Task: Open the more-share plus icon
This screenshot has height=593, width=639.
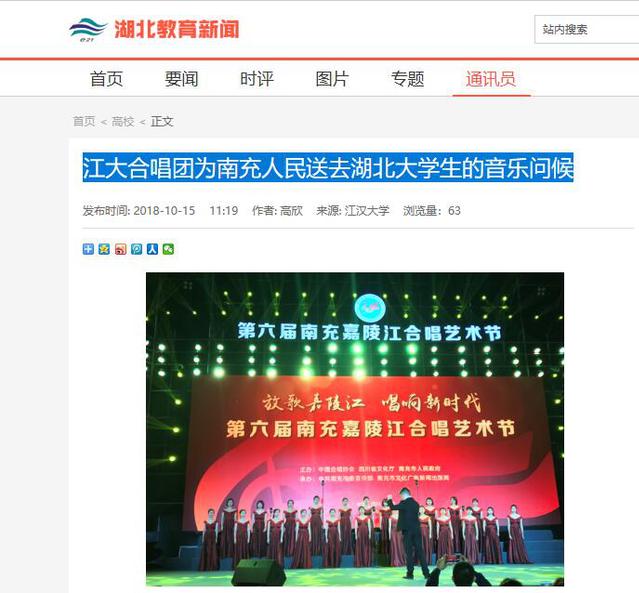Action: [88, 249]
